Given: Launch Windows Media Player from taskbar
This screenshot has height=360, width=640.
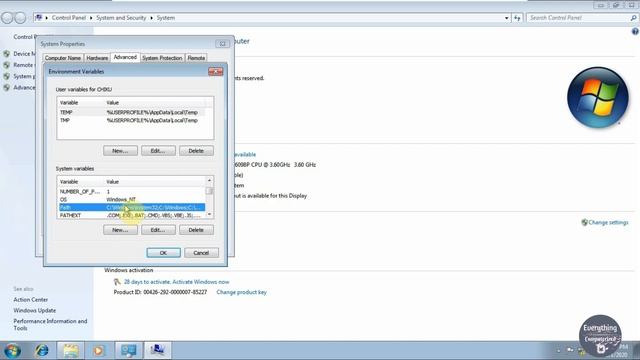Looking at the screenshot, I should (98, 350).
